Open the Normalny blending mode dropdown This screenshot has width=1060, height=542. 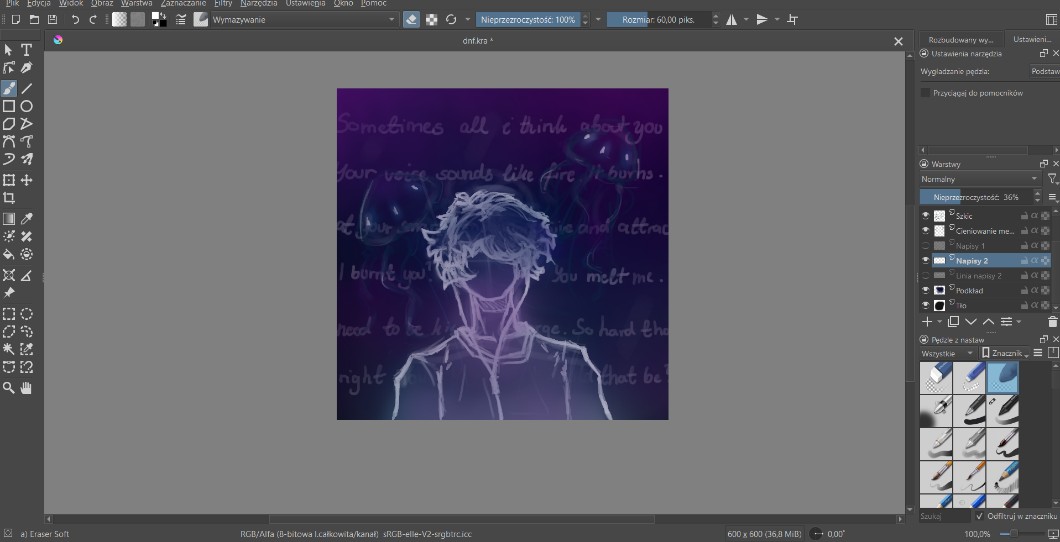coord(978,179)
